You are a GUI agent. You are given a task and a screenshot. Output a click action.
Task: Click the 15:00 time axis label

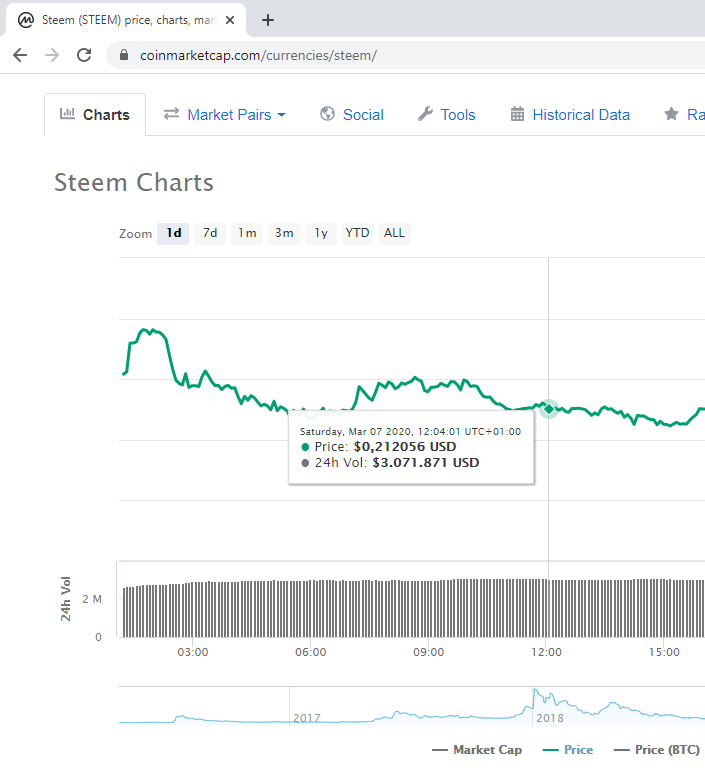coord(664,652)
